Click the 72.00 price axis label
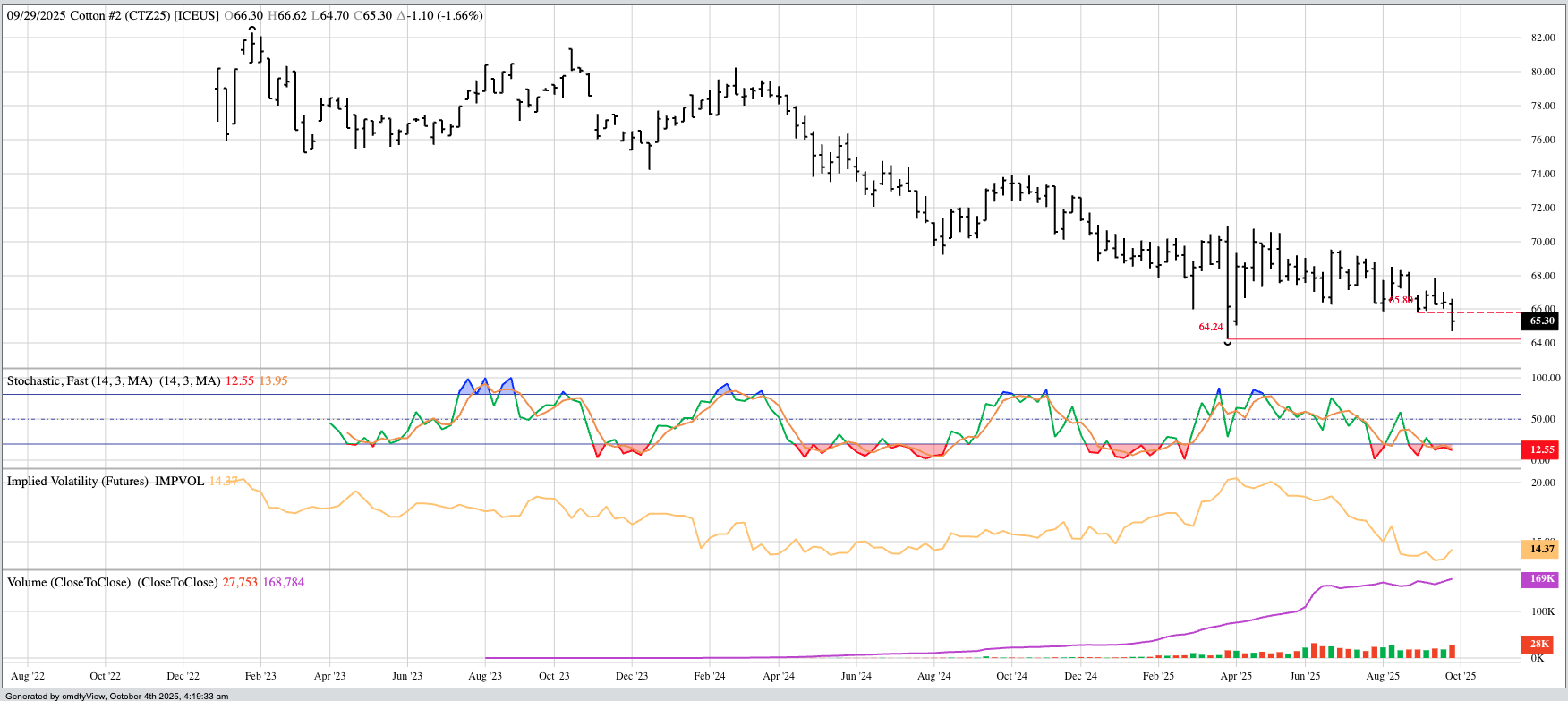This screenshot has width=1568, height=701. (1542, 208)
